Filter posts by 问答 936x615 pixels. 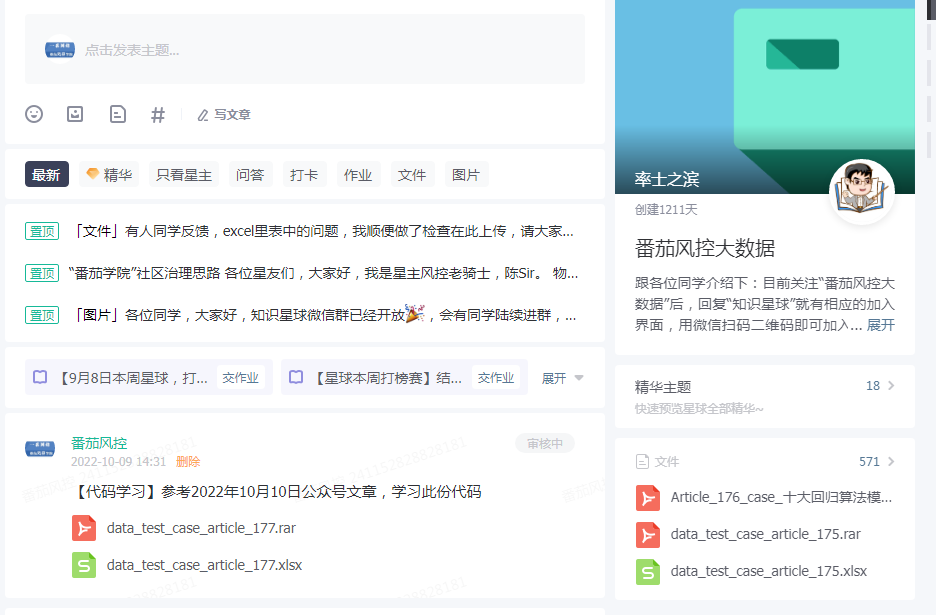coord(250,175)
